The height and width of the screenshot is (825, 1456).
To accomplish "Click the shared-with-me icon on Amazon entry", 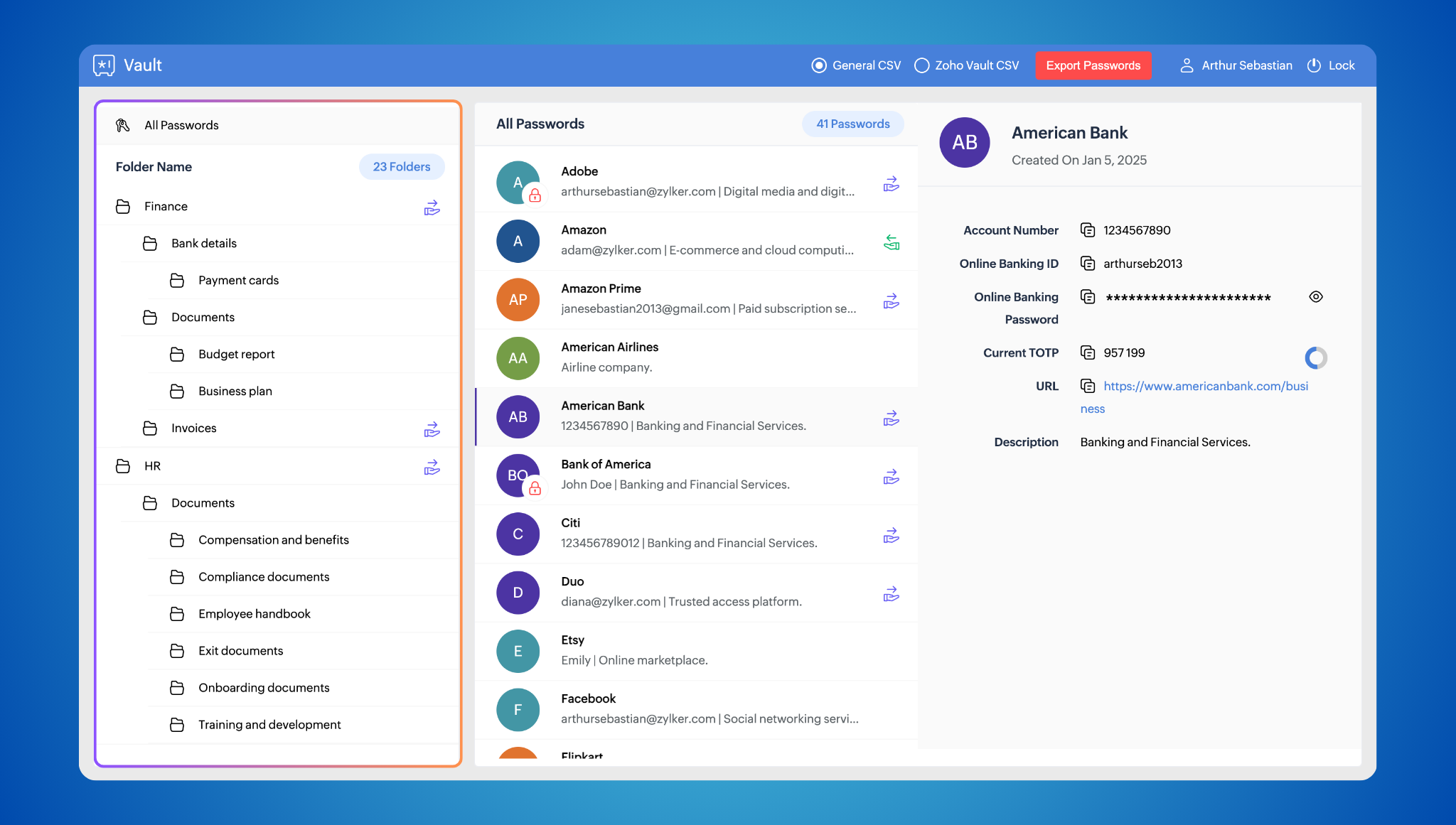I will point(891,243).
